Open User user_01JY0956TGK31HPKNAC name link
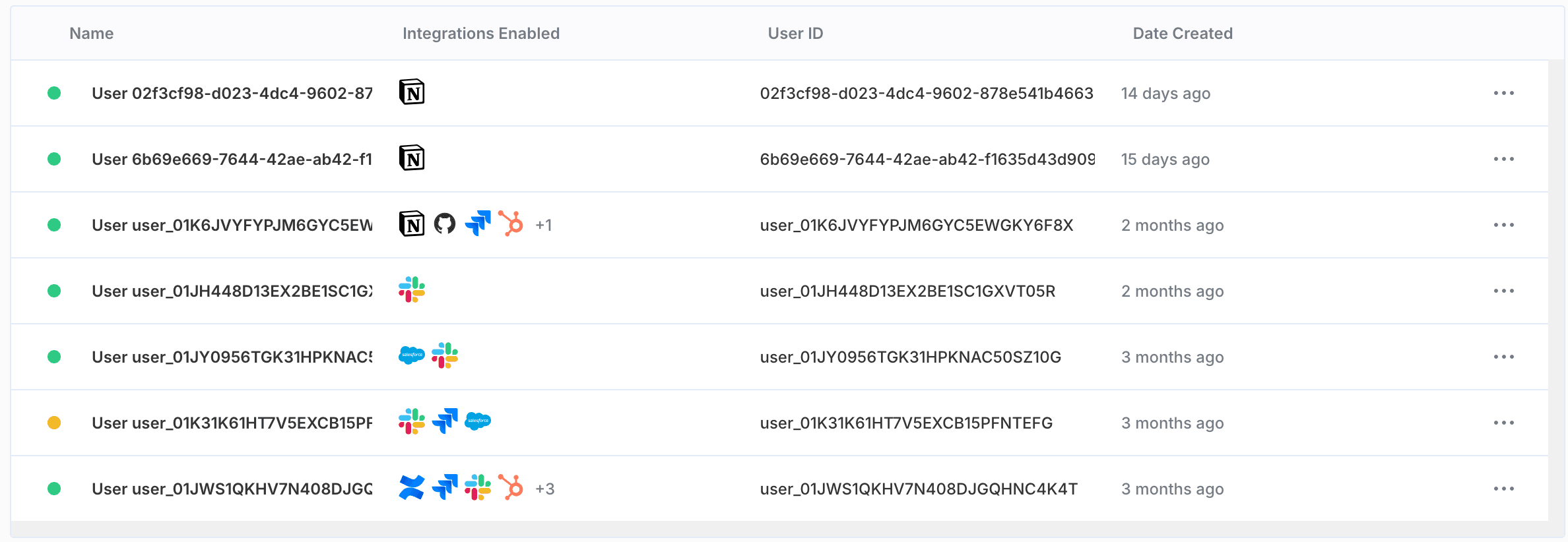Image resolution: width=1568 pixels, height=542 pixels. pos(232,357)
